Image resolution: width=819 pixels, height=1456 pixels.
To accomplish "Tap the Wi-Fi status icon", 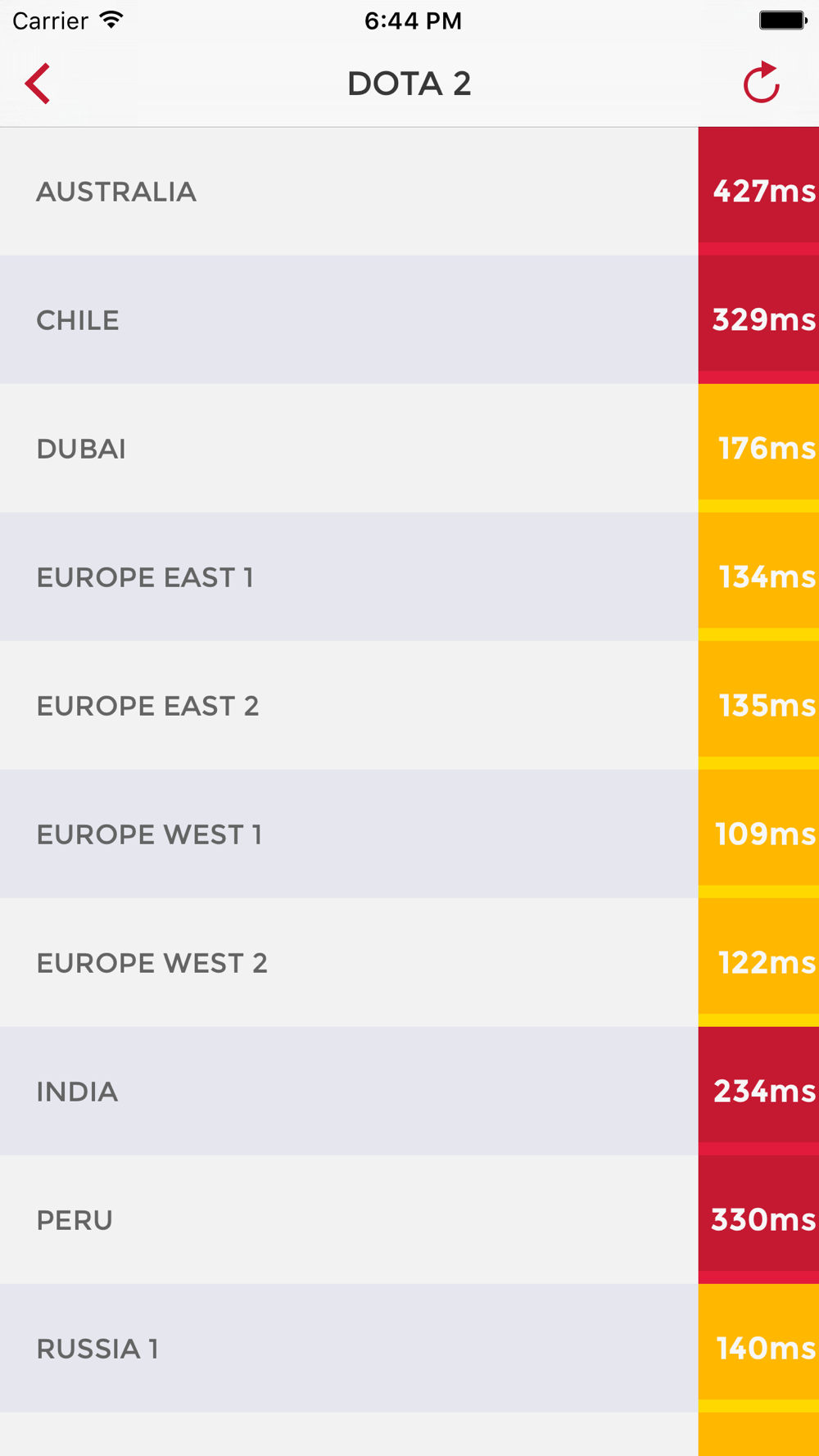I will click(111, 20).
